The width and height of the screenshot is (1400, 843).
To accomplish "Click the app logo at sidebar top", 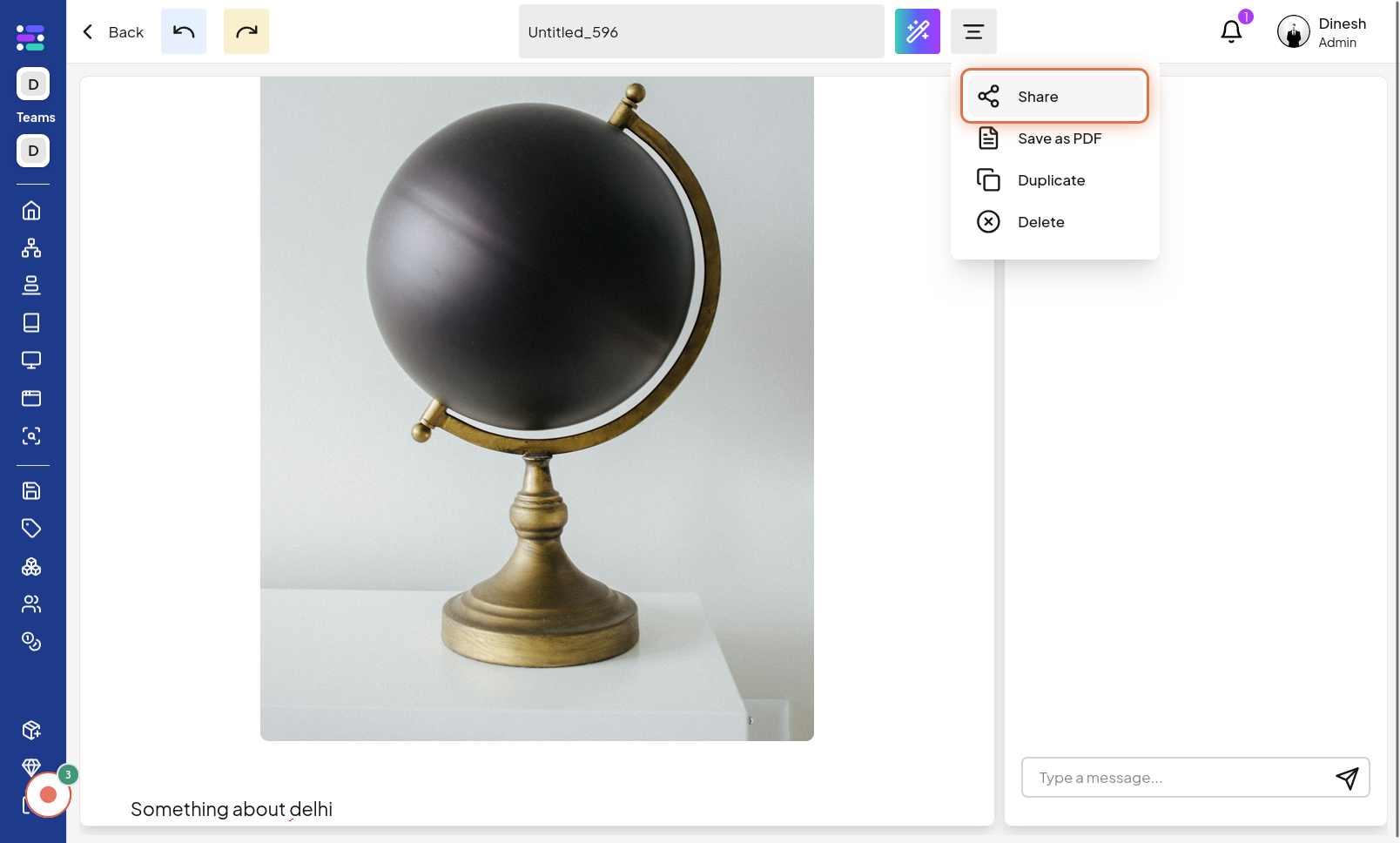I will pos(30,37).
